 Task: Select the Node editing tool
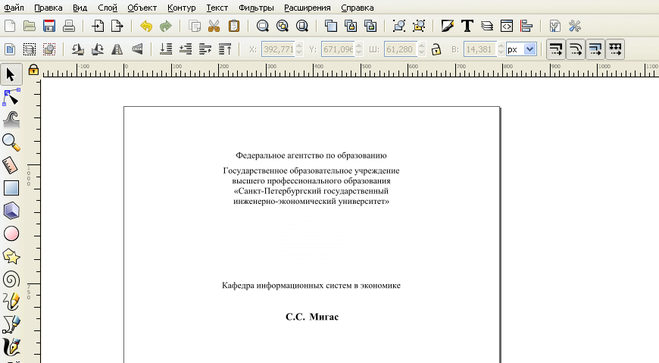click(x=11, y=97)
